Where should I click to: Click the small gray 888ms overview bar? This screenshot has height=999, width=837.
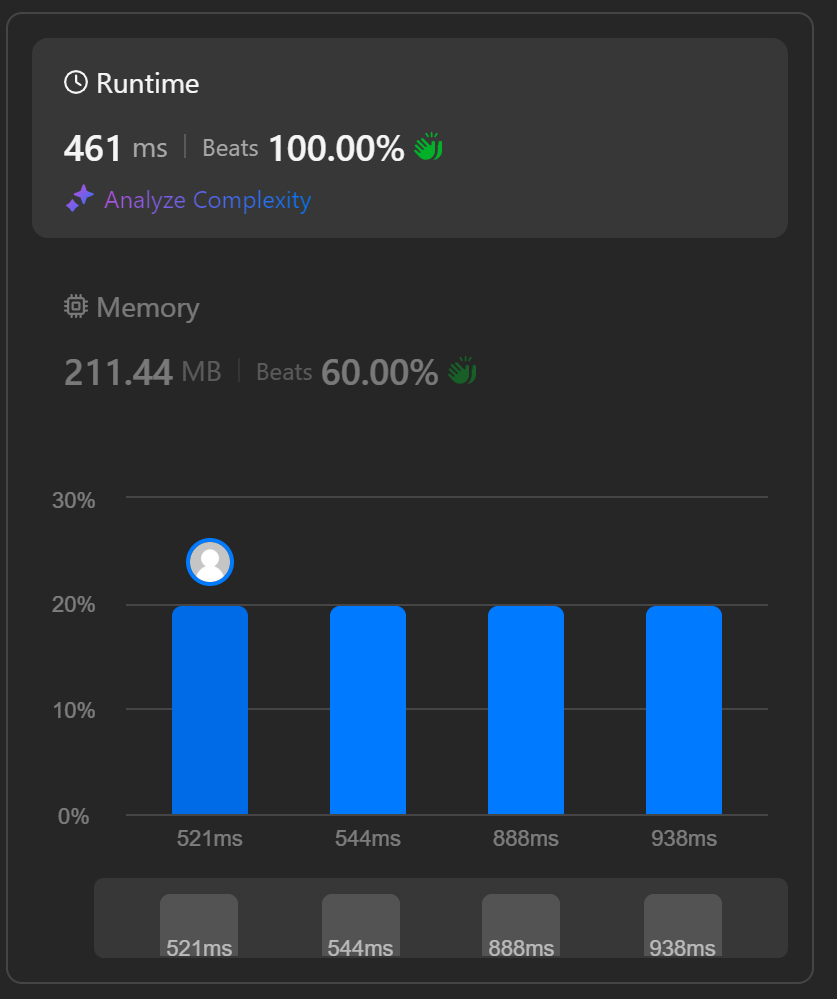click(521, 924)
